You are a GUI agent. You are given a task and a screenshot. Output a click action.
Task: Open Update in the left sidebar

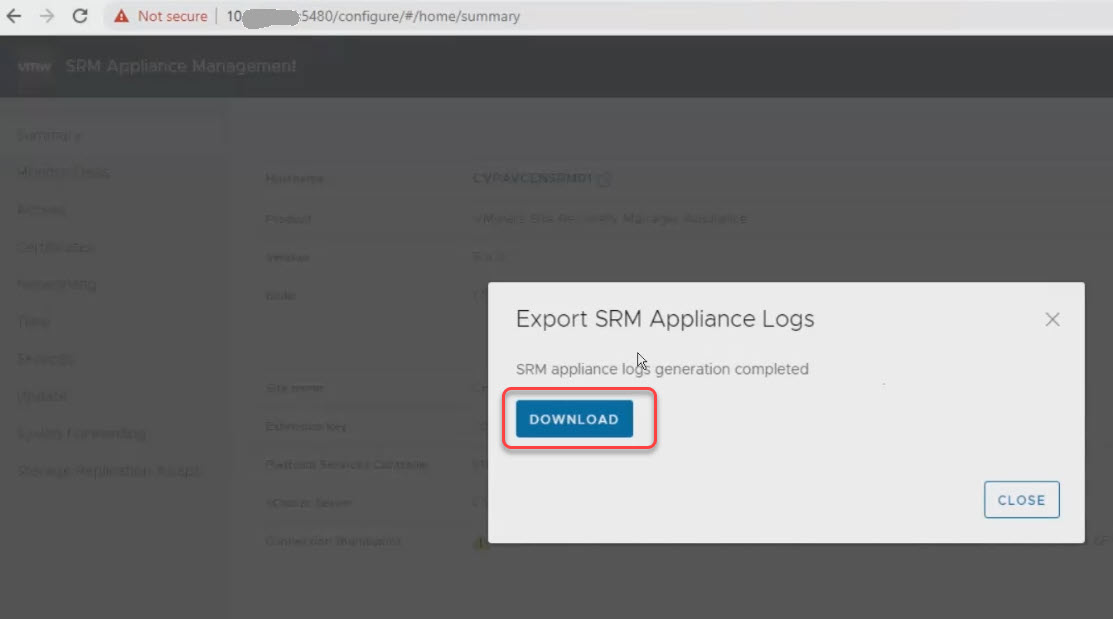click(x=43, y=396)
